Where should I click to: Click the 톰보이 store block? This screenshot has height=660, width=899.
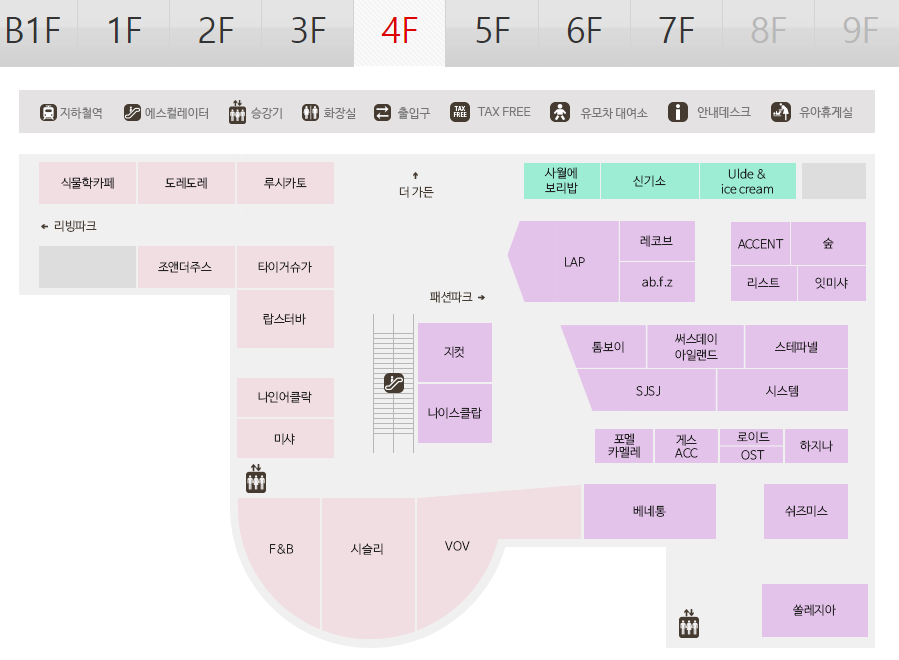[609, 347]
